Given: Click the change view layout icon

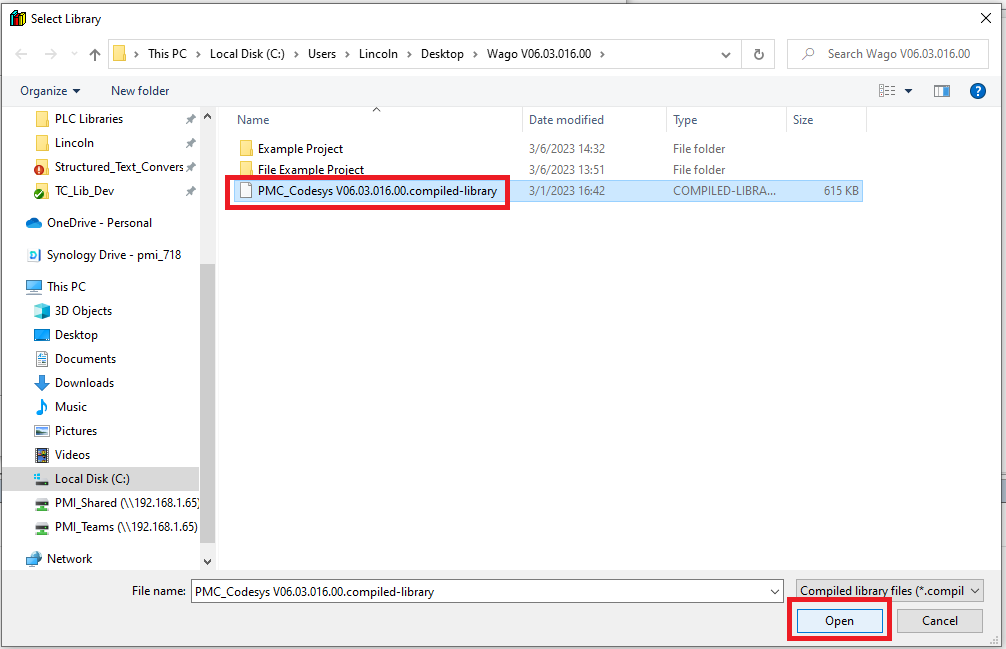Looking at the screenshot, I should click(887, 91).
